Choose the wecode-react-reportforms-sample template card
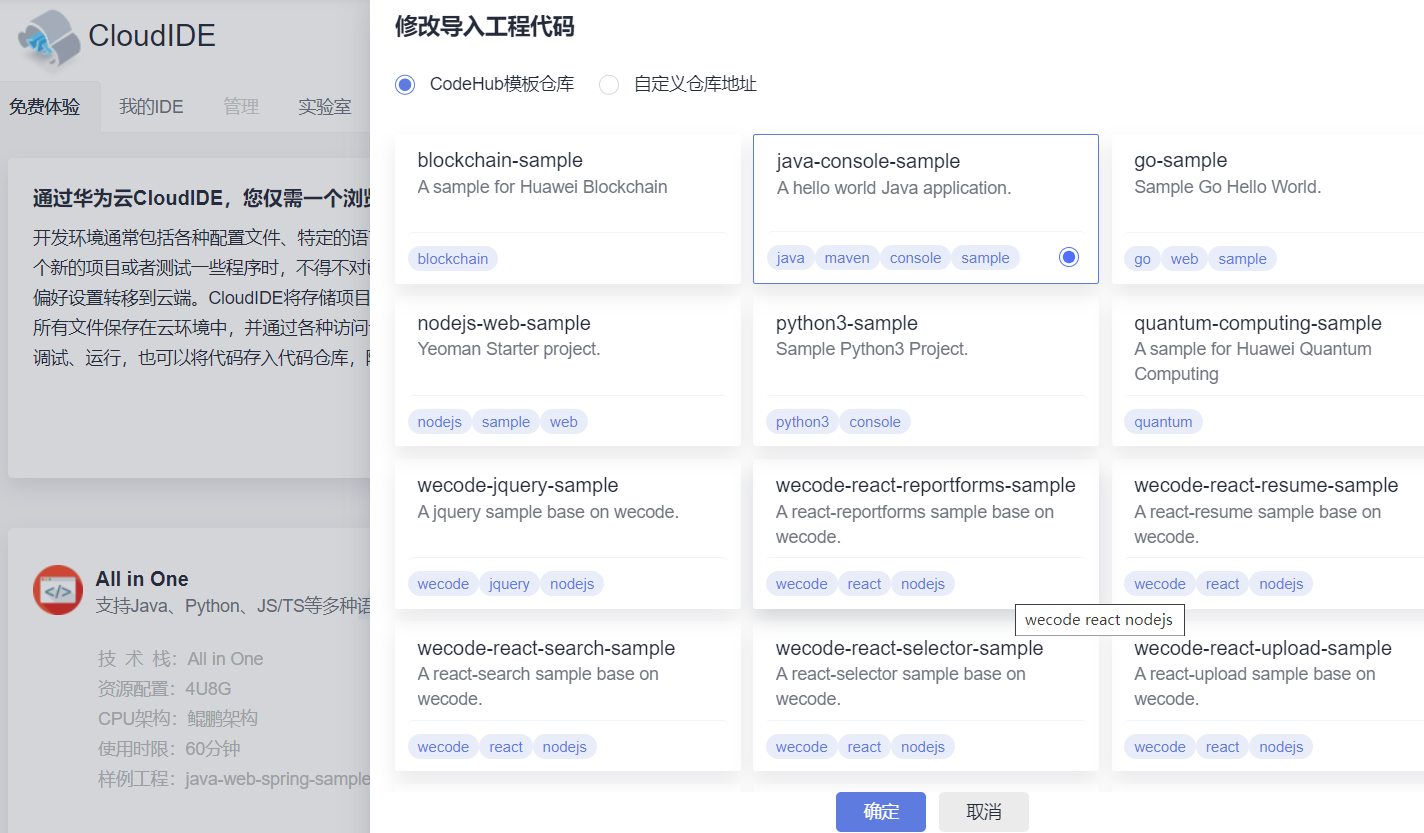This screenshot has height=833, width=1424. point(926,534)
